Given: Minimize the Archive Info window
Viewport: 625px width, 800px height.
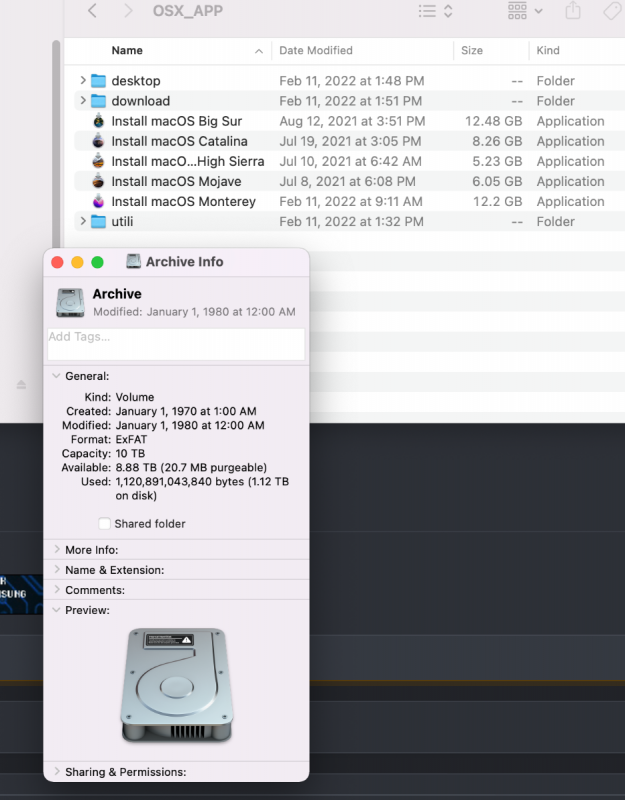Looking at the screenshot, I should point(77,262).
